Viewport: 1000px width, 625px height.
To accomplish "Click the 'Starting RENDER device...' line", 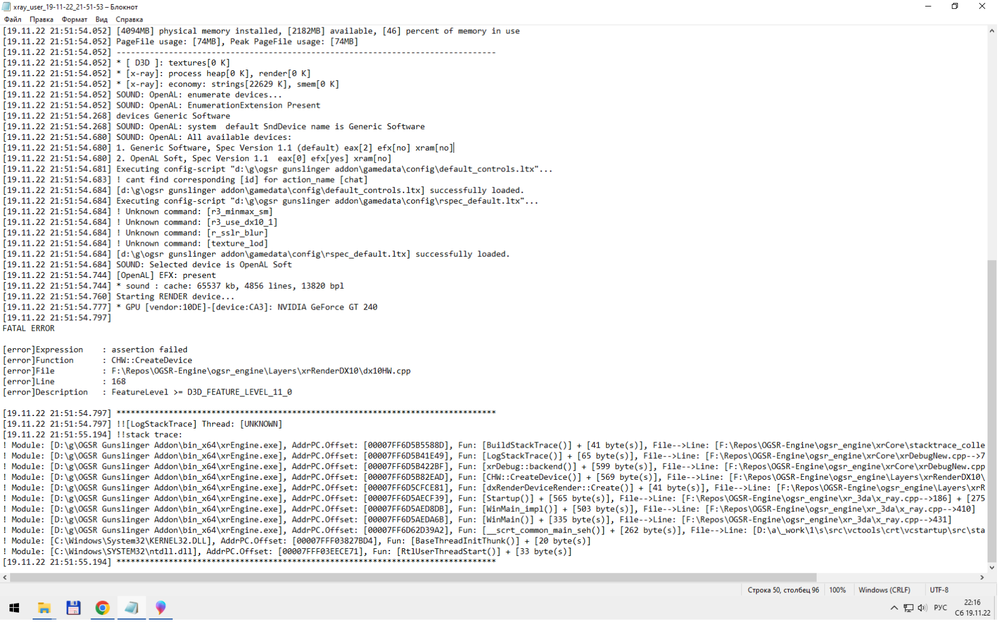I will tap(119, 297).
